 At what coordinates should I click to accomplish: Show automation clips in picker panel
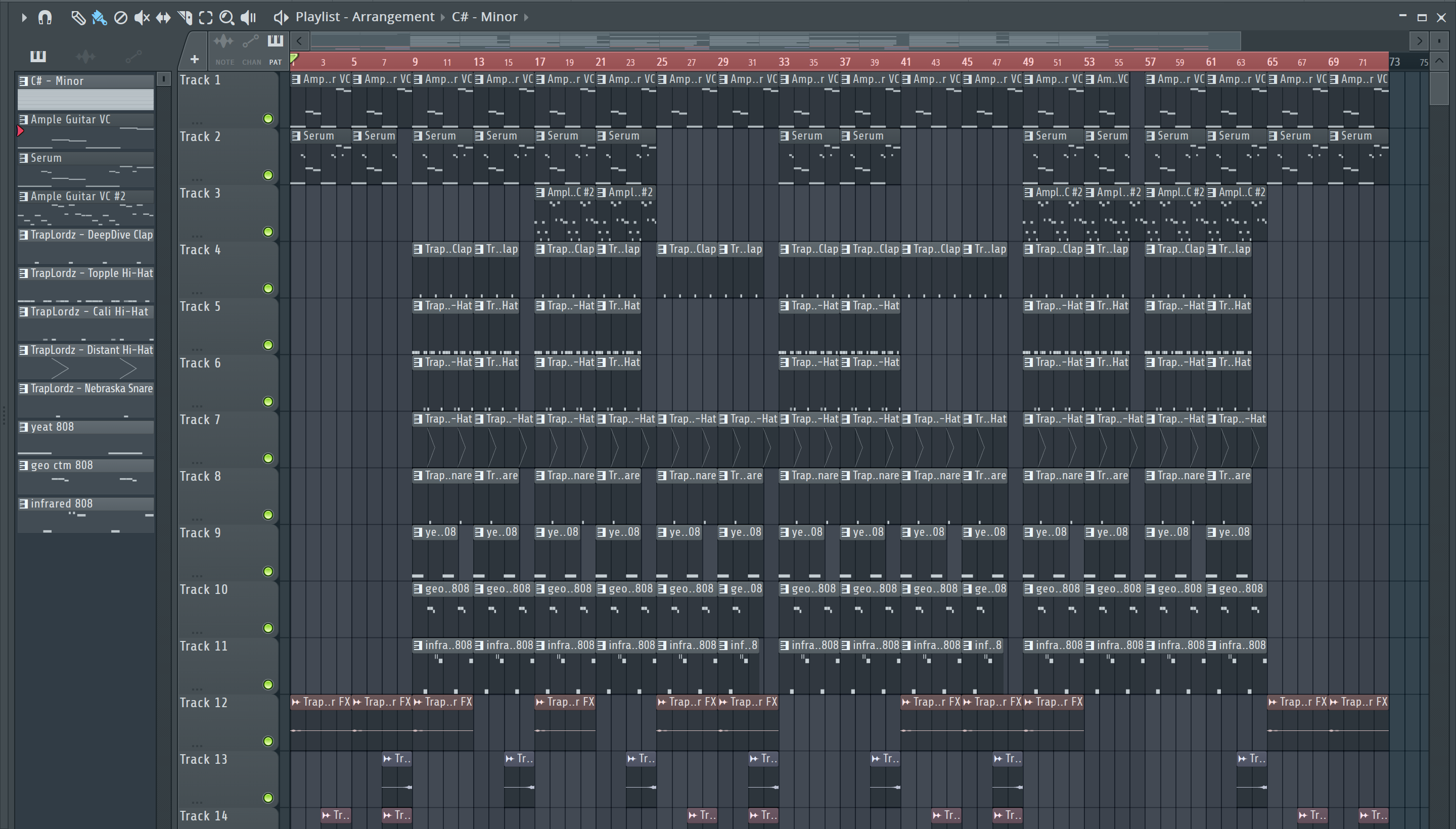coord(133,56)
